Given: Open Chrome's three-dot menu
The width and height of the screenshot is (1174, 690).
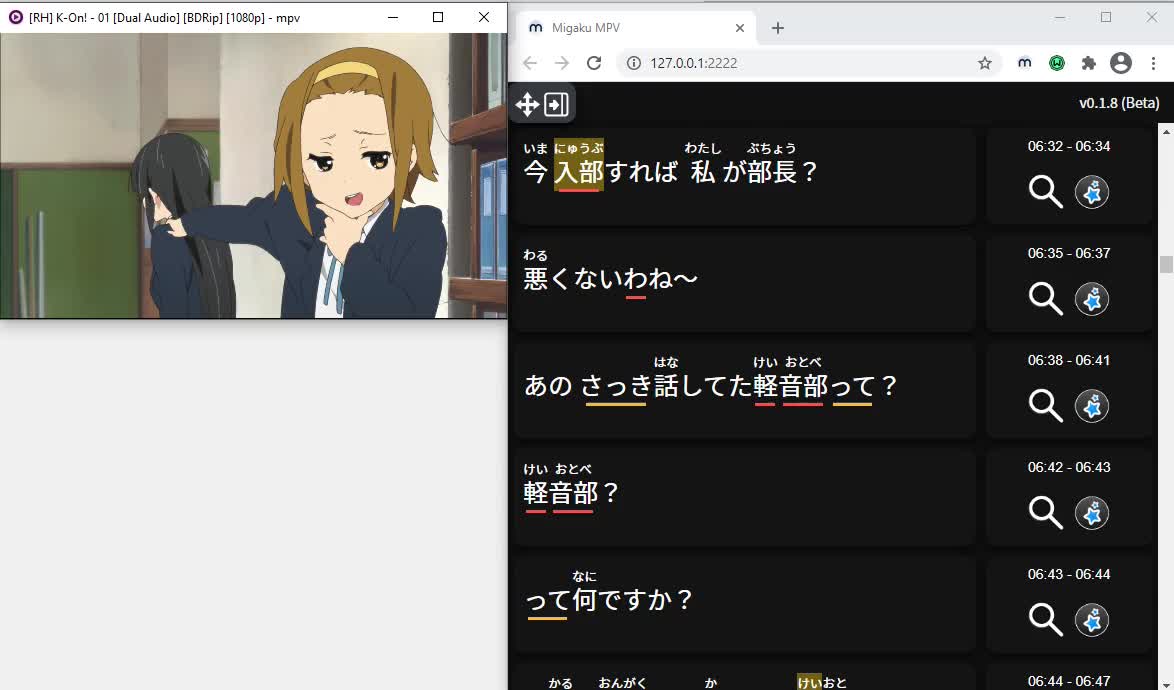Looking at the screenshot, I should (x=1153, y=63).
